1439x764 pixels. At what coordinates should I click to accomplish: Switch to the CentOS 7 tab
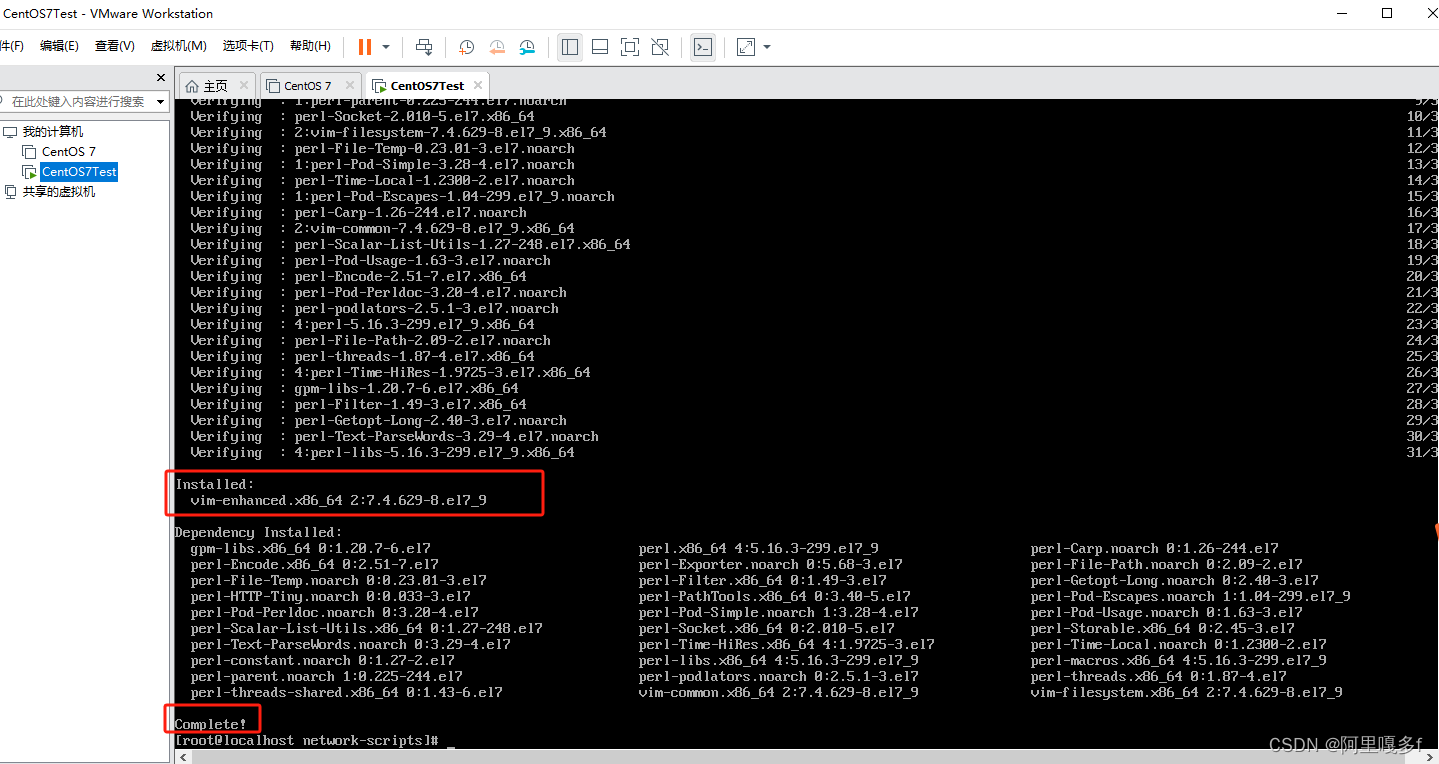(308, 85)
